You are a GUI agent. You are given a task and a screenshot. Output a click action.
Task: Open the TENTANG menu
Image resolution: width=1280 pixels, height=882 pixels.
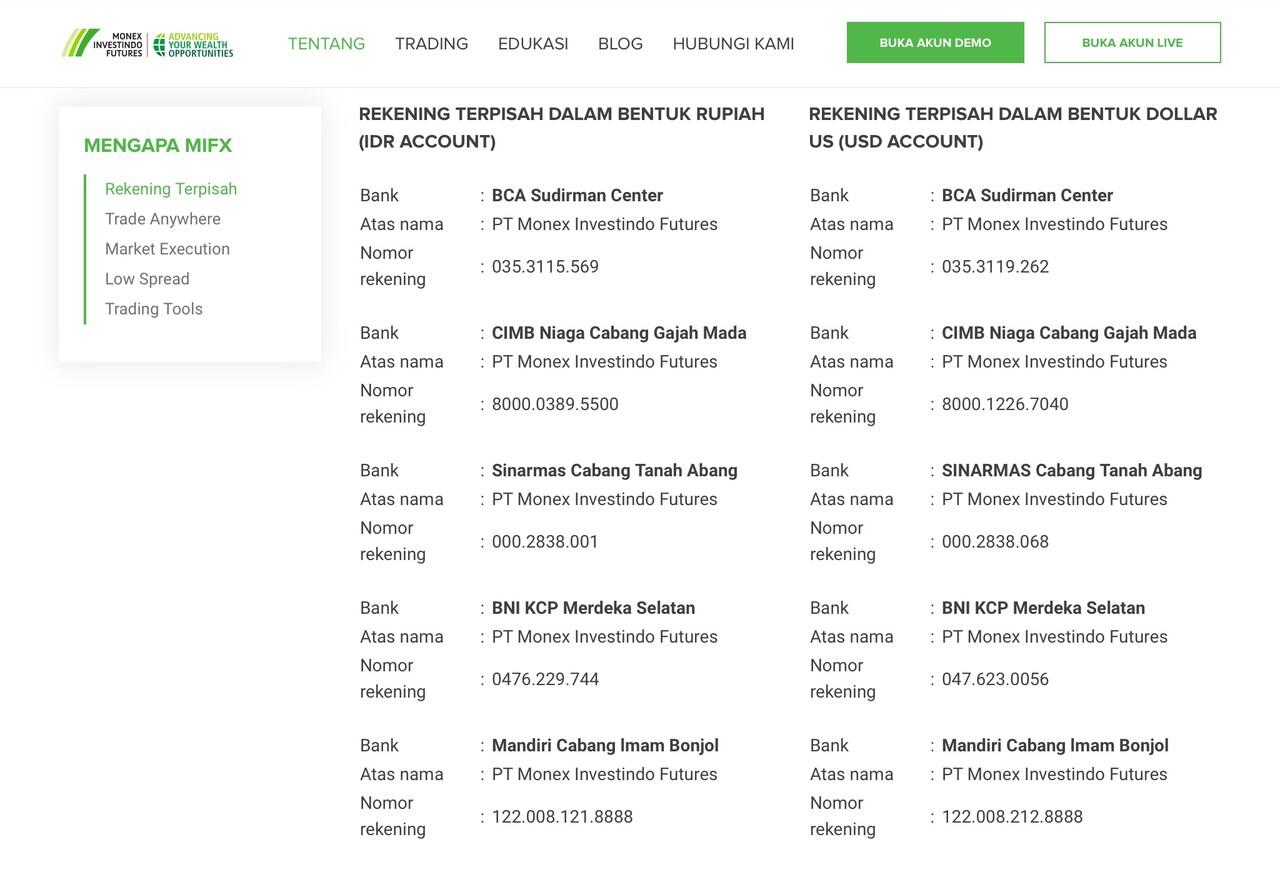[327, 44]
